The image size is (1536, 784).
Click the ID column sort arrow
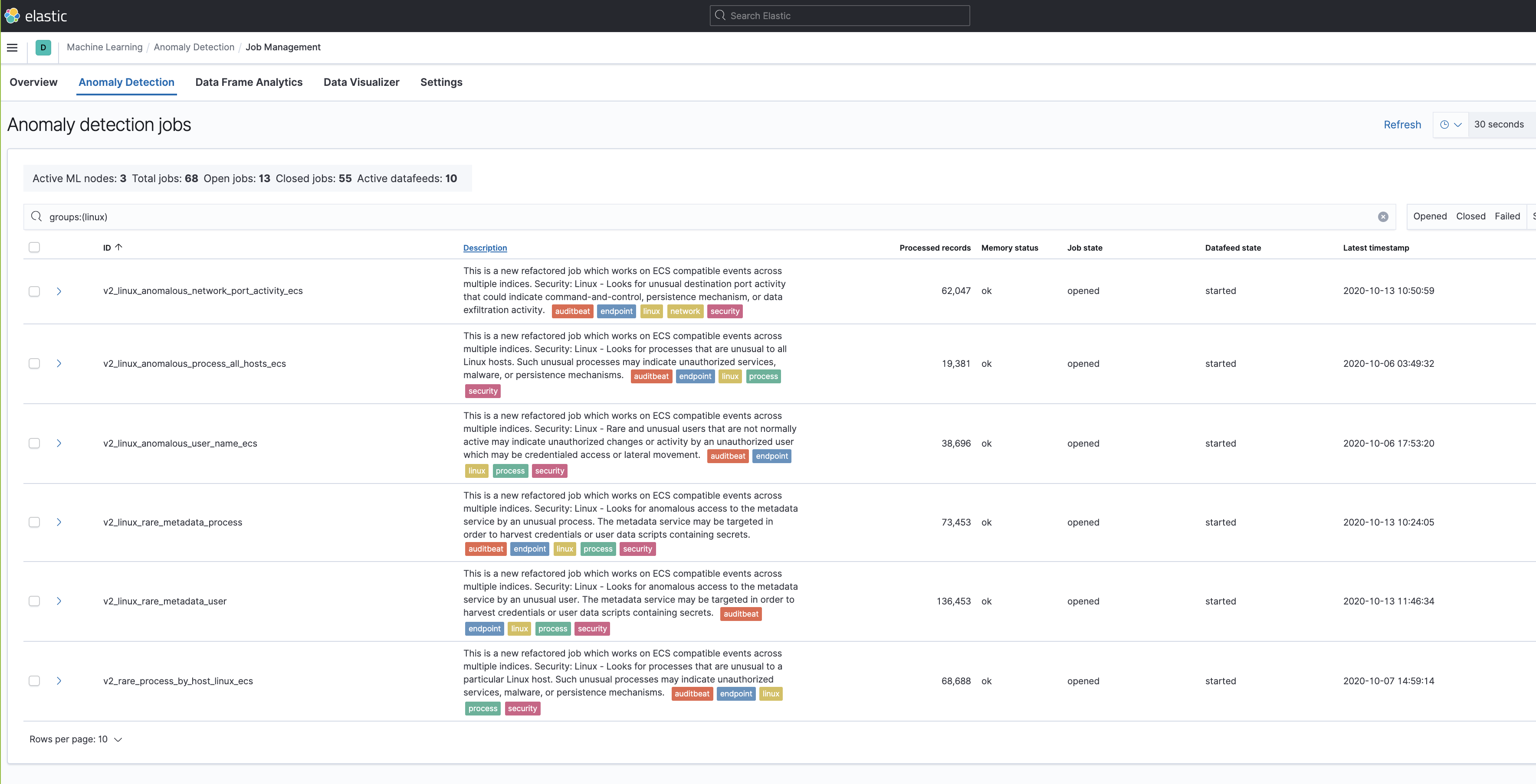pyautogui.click(x=118, y=247)
